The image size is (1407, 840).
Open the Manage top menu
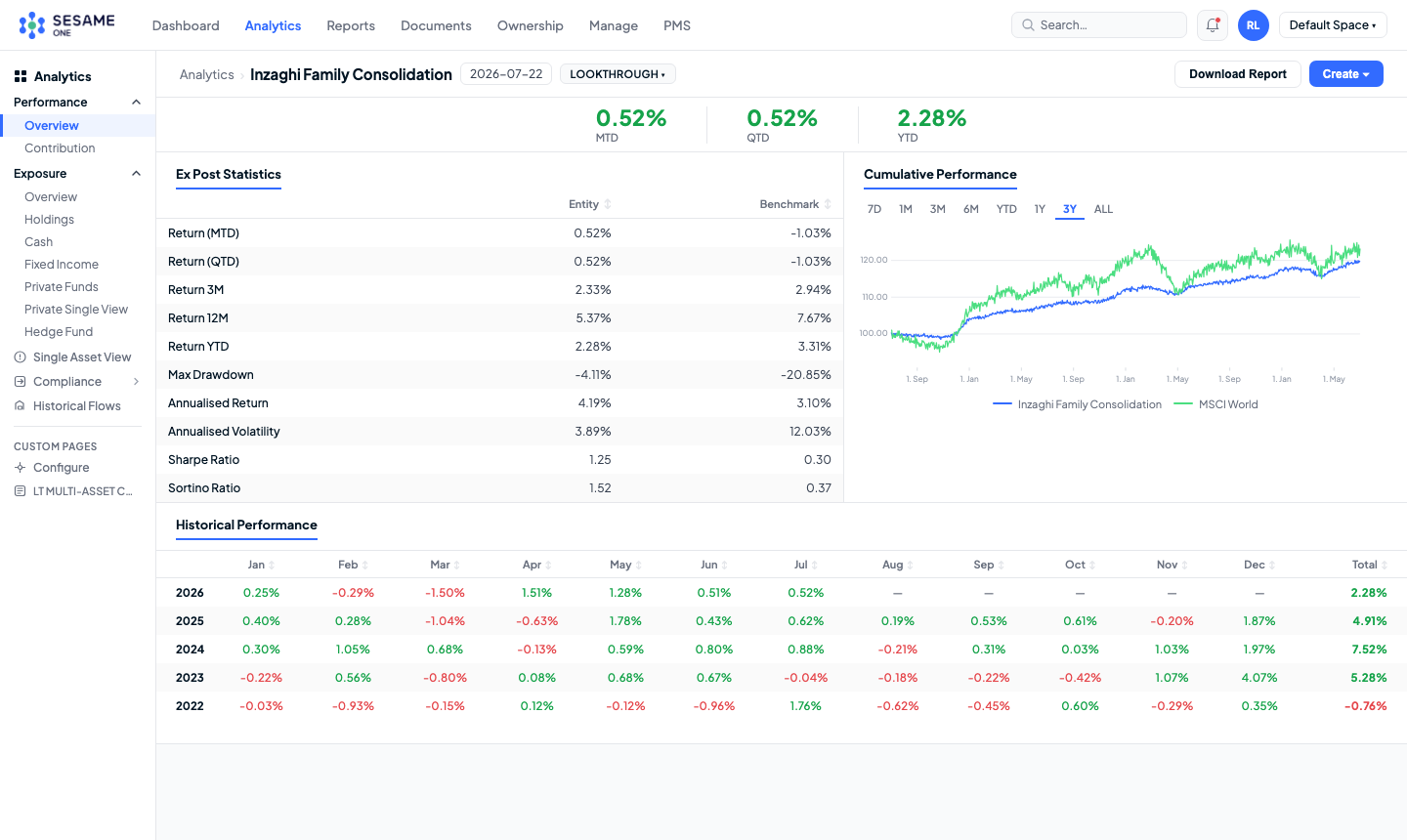point(614,25)
